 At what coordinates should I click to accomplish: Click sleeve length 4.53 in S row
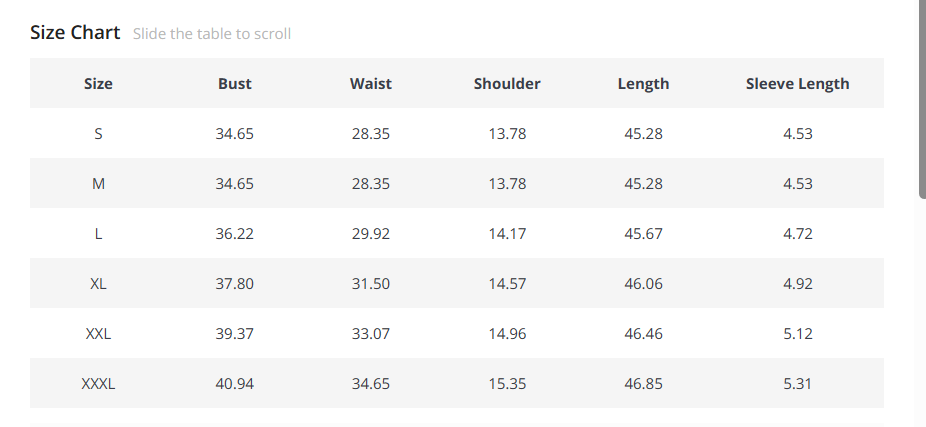point(797,133)
